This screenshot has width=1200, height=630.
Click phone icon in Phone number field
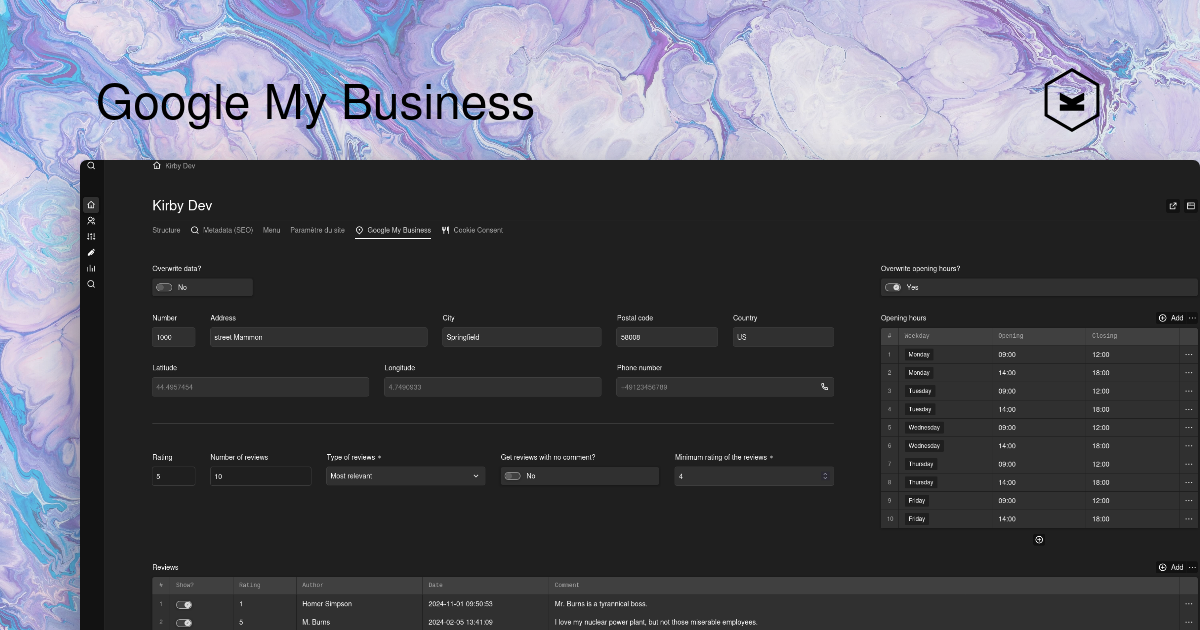tap(824, 387)
